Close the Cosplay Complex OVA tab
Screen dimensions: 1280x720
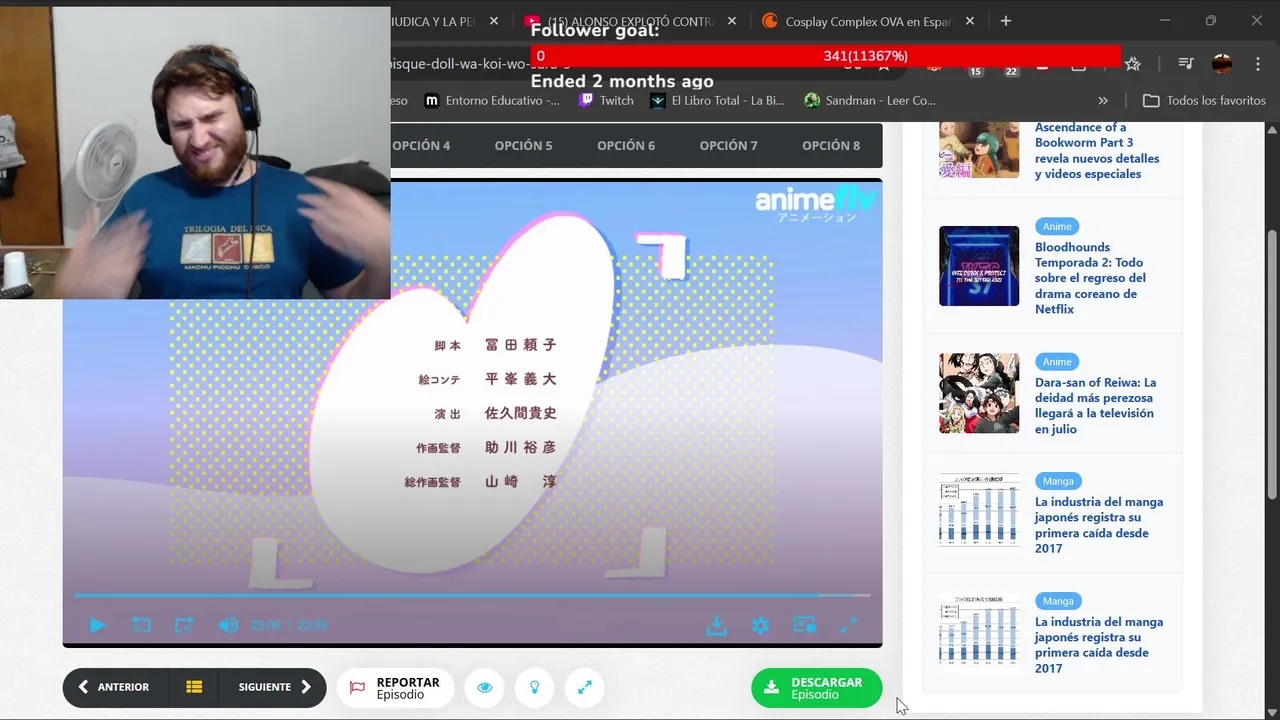pos(968,21)
